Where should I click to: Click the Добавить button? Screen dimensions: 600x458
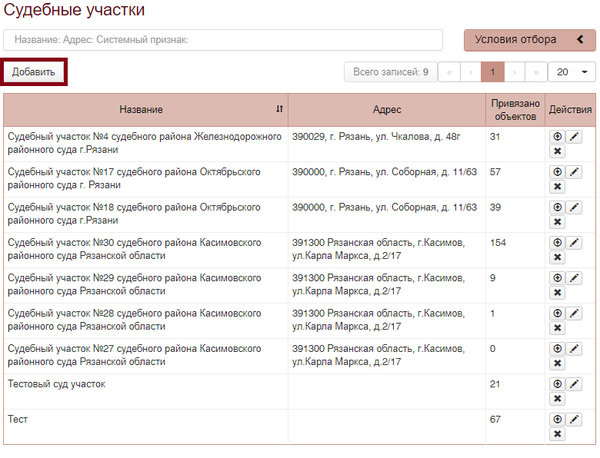point(34,72)
